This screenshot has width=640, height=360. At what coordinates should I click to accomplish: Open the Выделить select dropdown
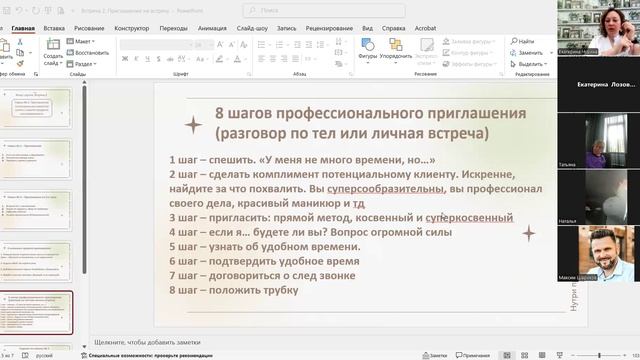pos(529,64)
